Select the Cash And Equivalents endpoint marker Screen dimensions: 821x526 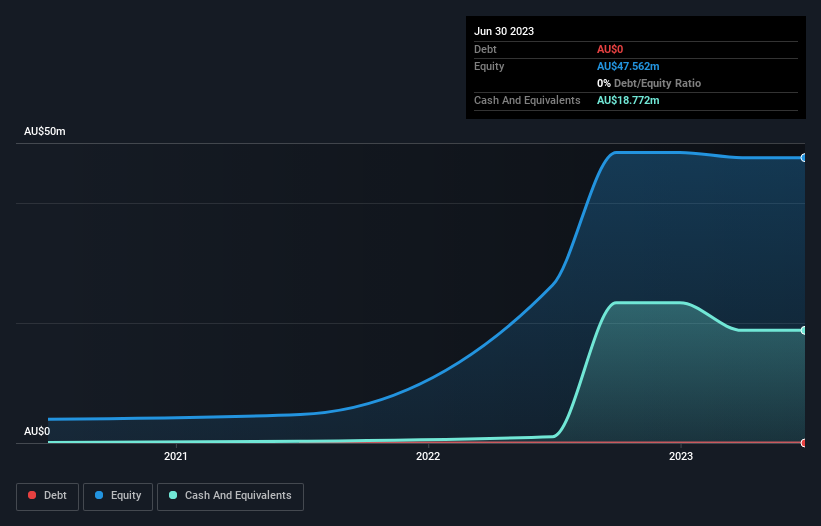804,330
